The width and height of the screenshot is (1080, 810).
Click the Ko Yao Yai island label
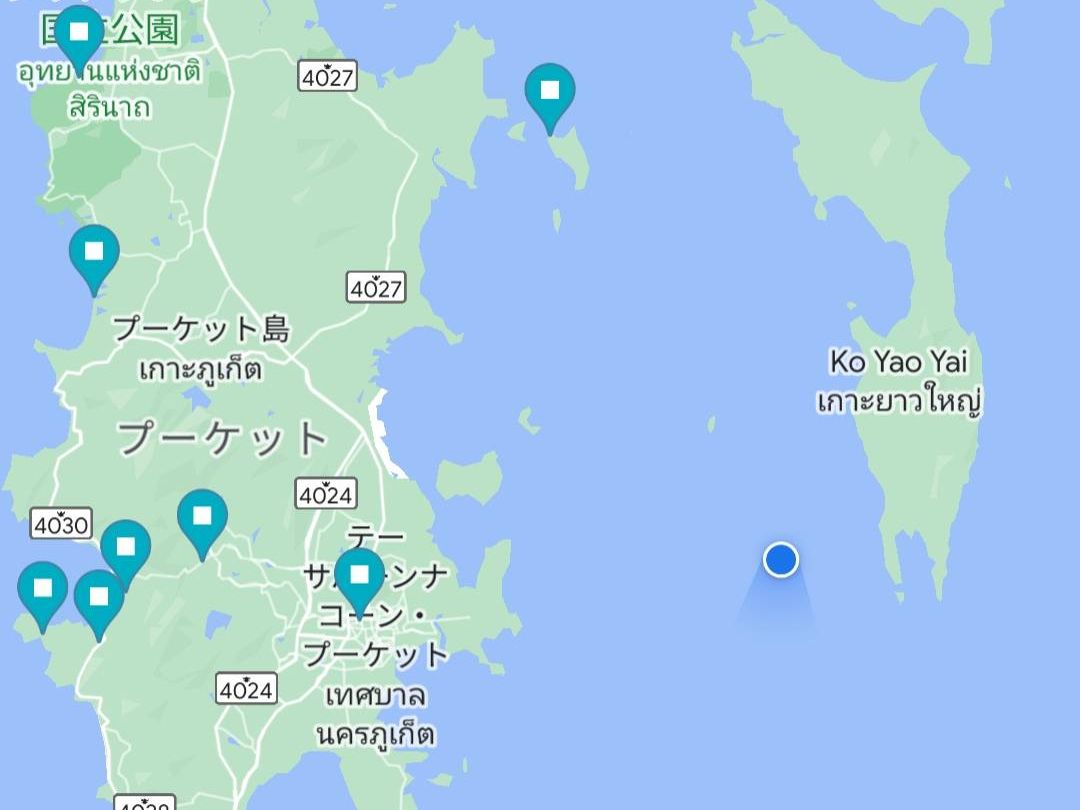[899, 362]
